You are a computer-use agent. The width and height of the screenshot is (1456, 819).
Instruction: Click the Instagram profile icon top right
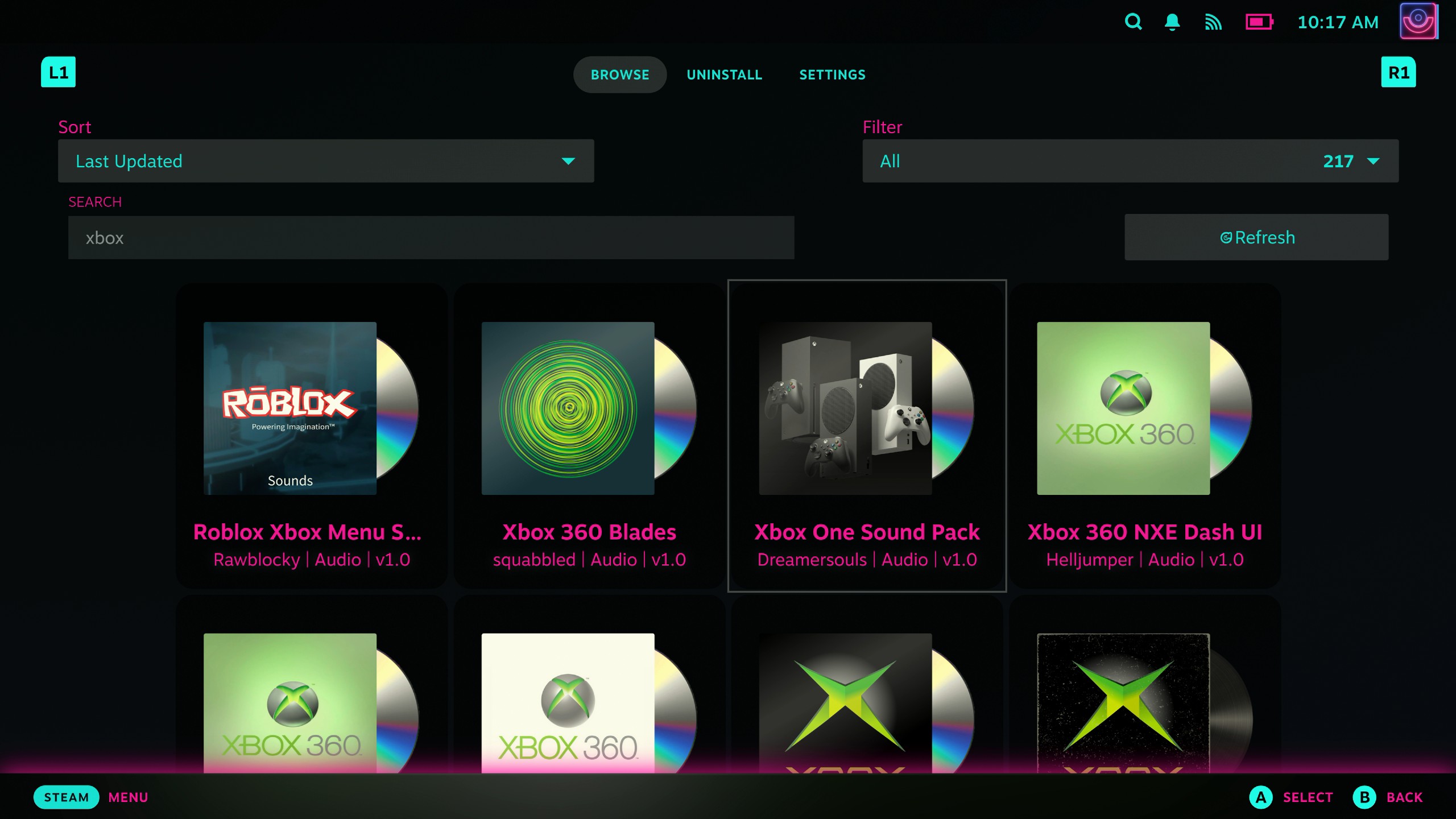1419,22
